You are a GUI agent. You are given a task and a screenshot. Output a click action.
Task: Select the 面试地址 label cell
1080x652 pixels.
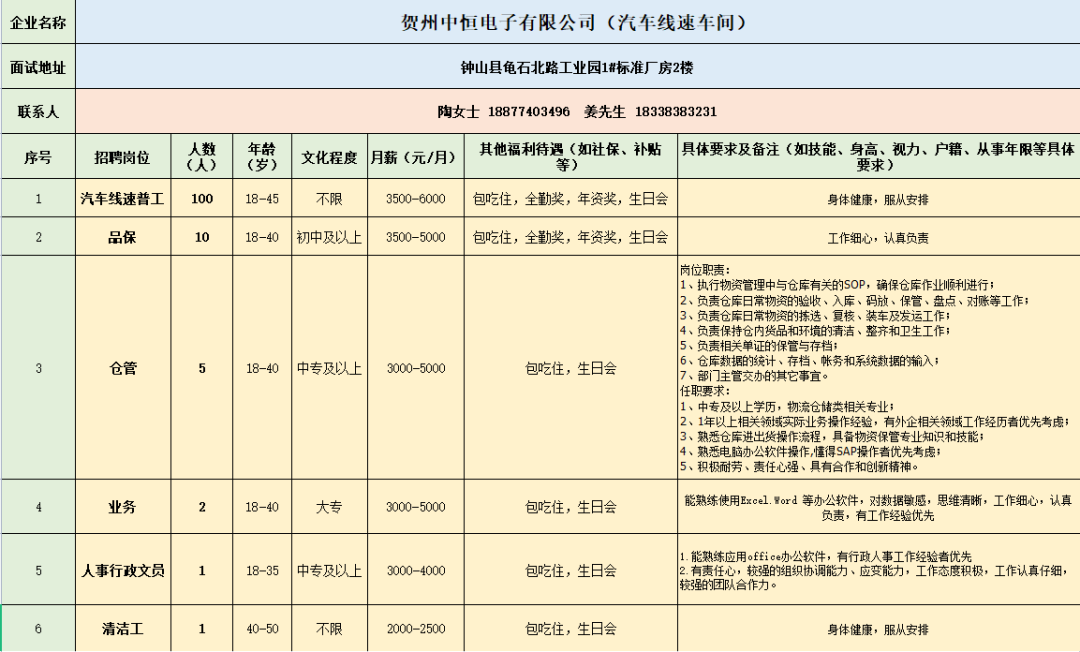[x=37, y=66]
